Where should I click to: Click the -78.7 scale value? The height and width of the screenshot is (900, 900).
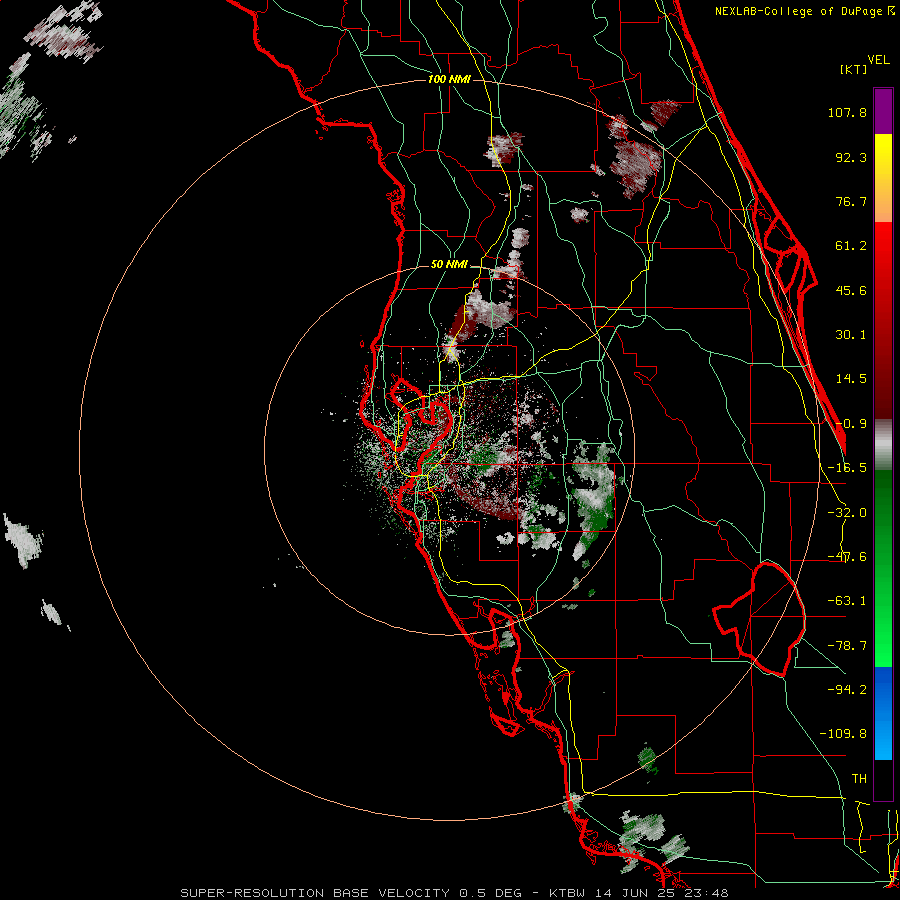pos(847,646)
